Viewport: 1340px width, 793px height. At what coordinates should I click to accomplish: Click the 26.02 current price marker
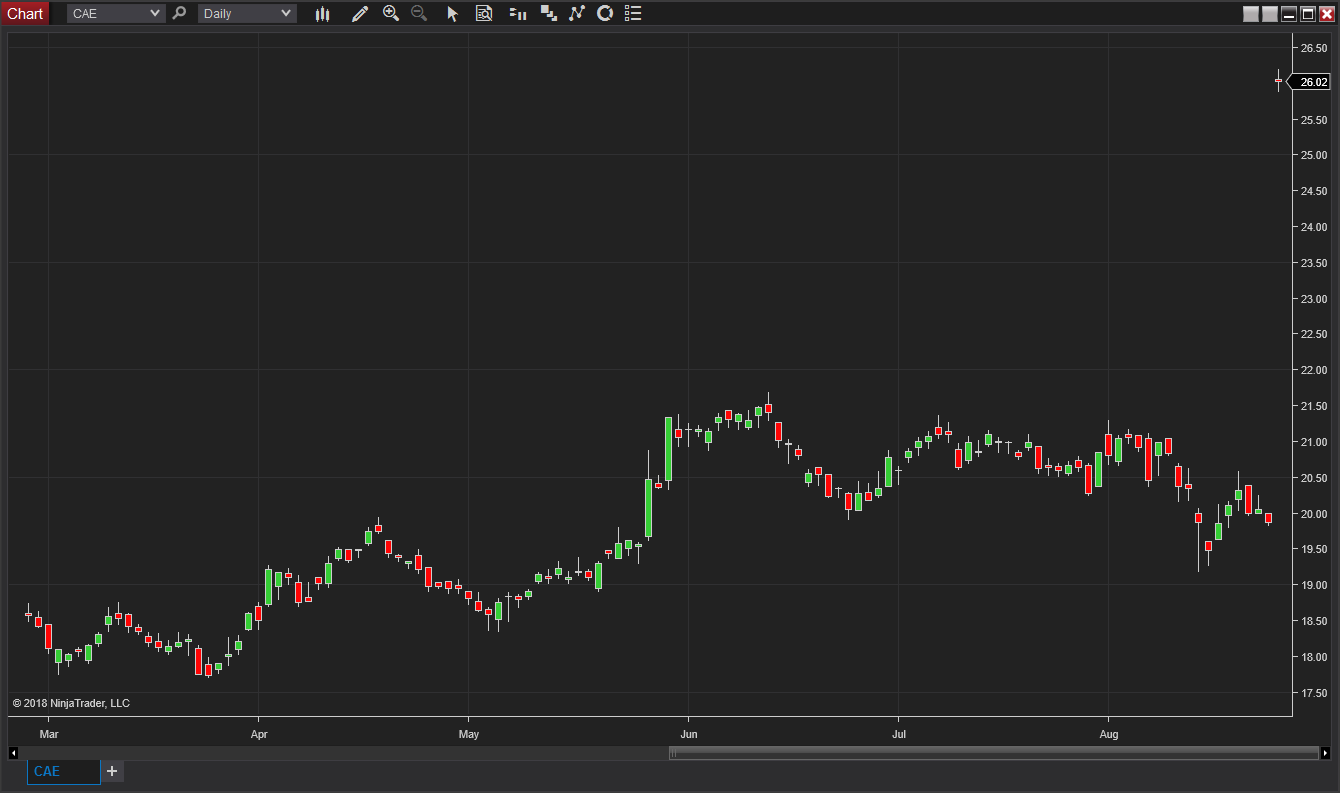[1311, 82]
